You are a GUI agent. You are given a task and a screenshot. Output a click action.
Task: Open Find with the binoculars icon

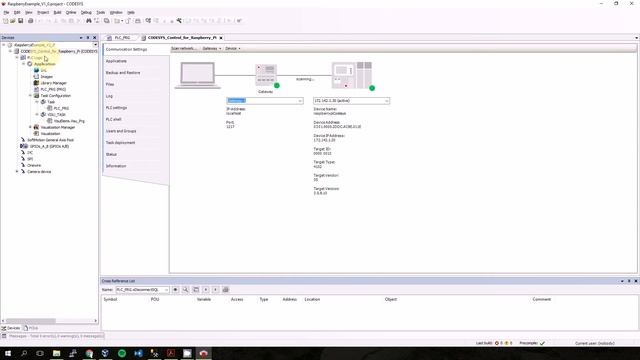coord(89,21)
